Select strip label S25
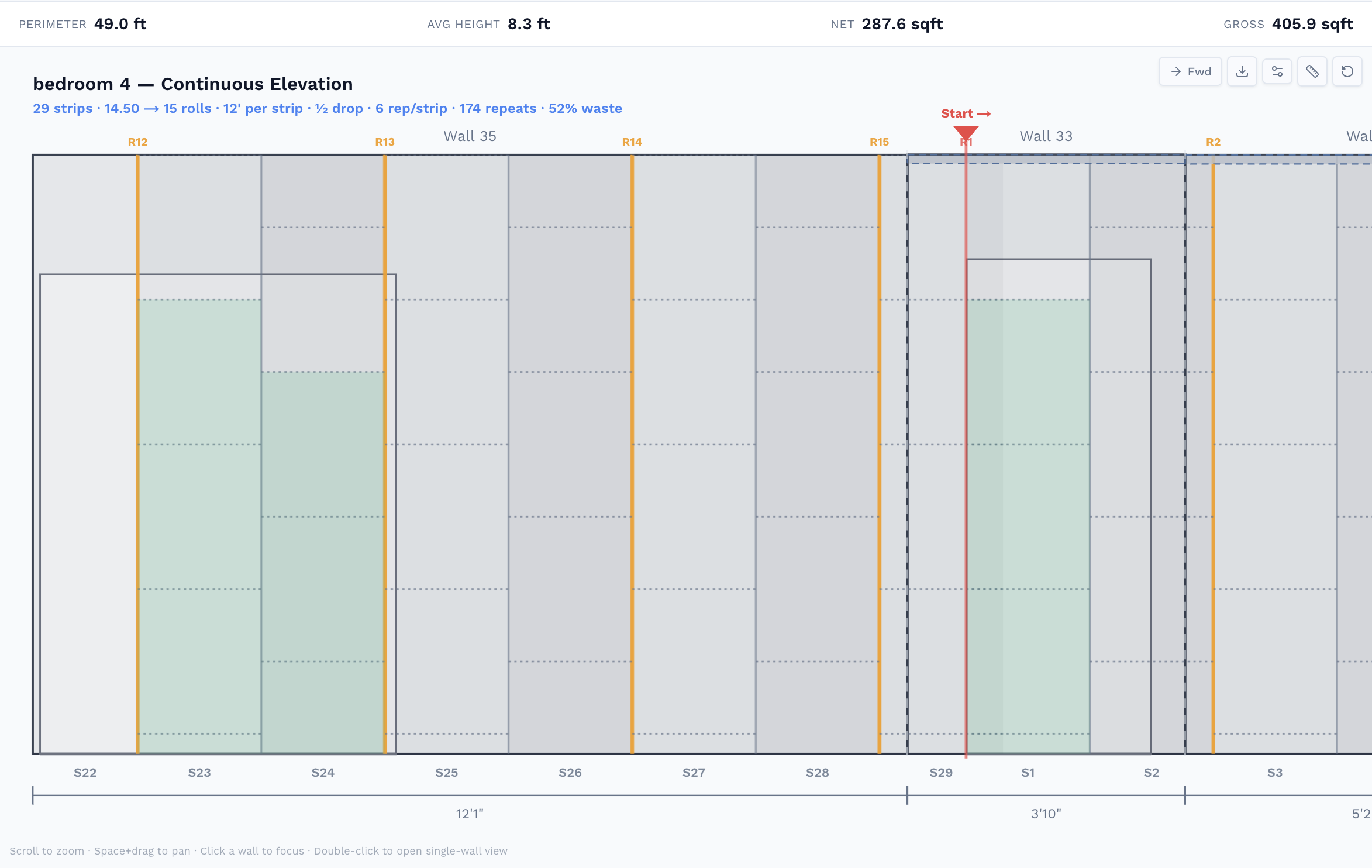The height and width of the screenshot is (868, 1372). [447, 773]
